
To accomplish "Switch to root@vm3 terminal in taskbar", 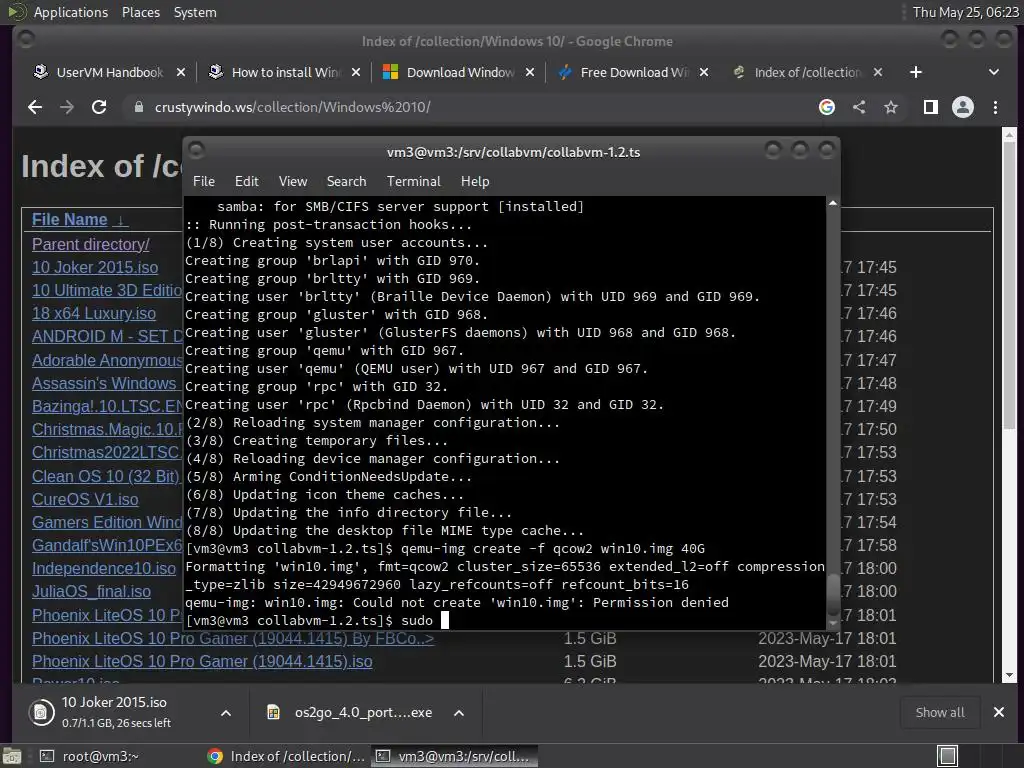I will click(89, 756).
